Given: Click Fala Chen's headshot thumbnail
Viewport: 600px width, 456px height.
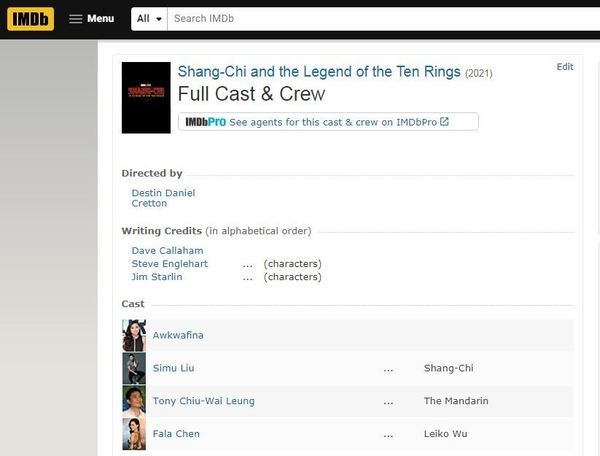Looking at the screenshot, I should tap(134, 433).
